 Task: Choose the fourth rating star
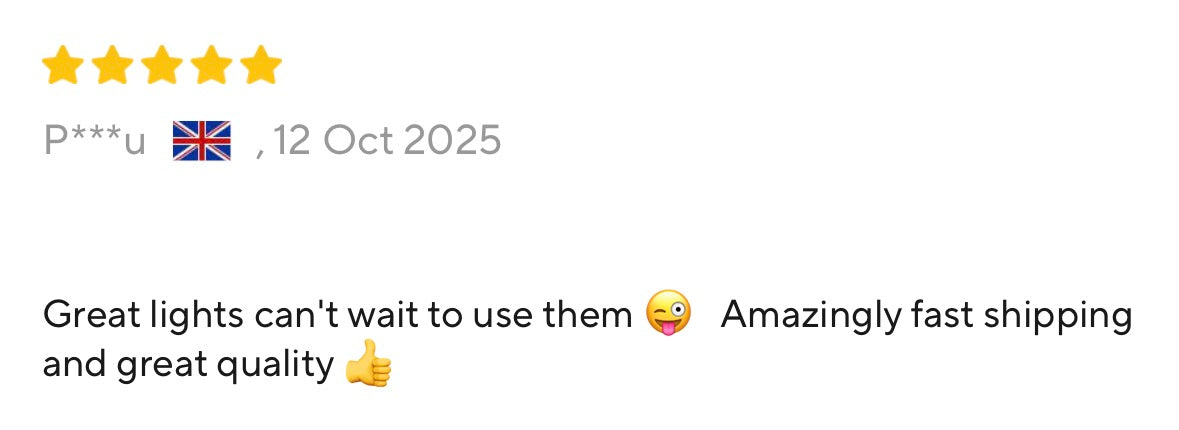[x=211, y=65]
